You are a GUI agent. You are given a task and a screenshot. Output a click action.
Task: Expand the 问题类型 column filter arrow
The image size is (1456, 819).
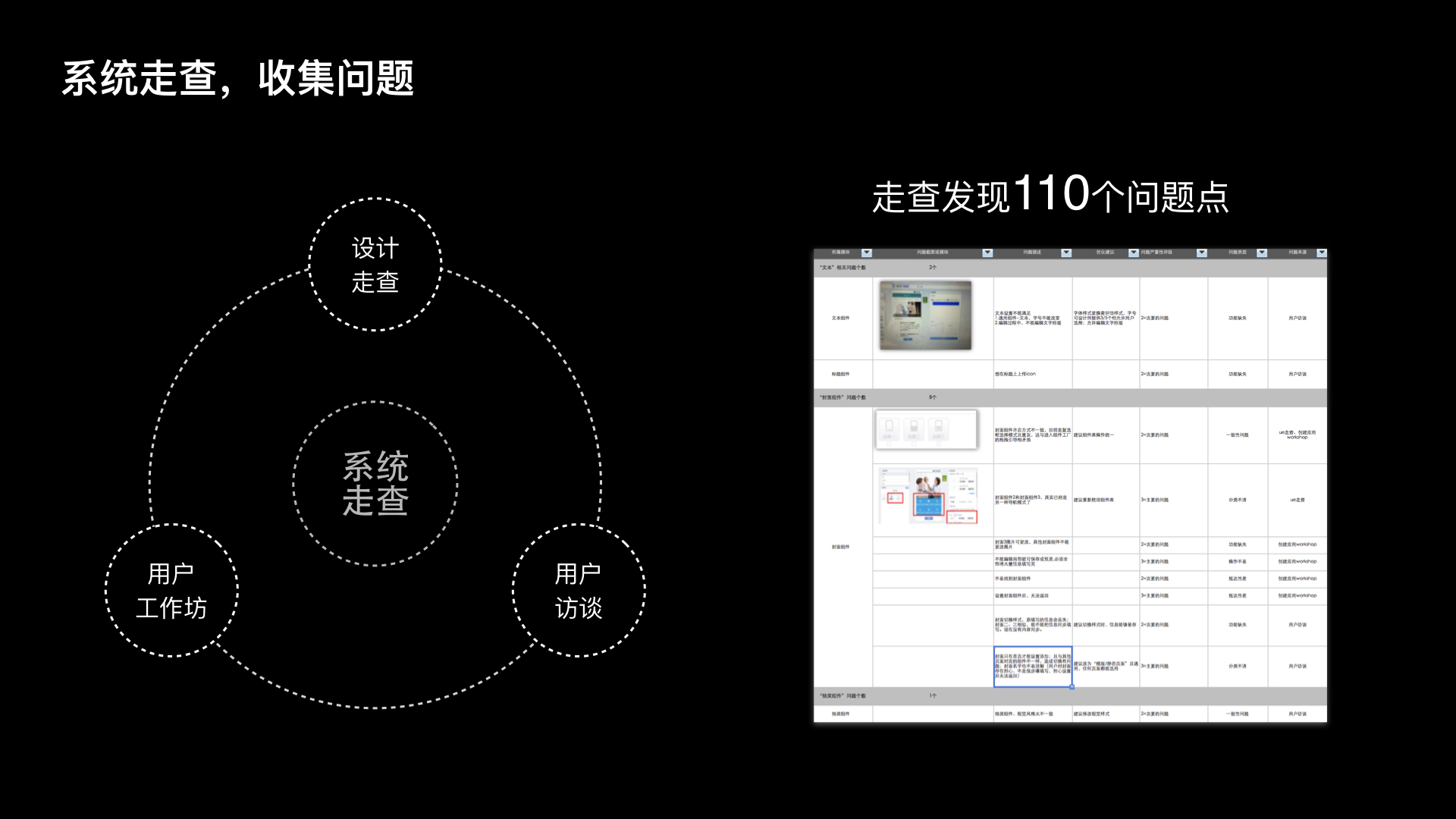(x=1262, y=253)
